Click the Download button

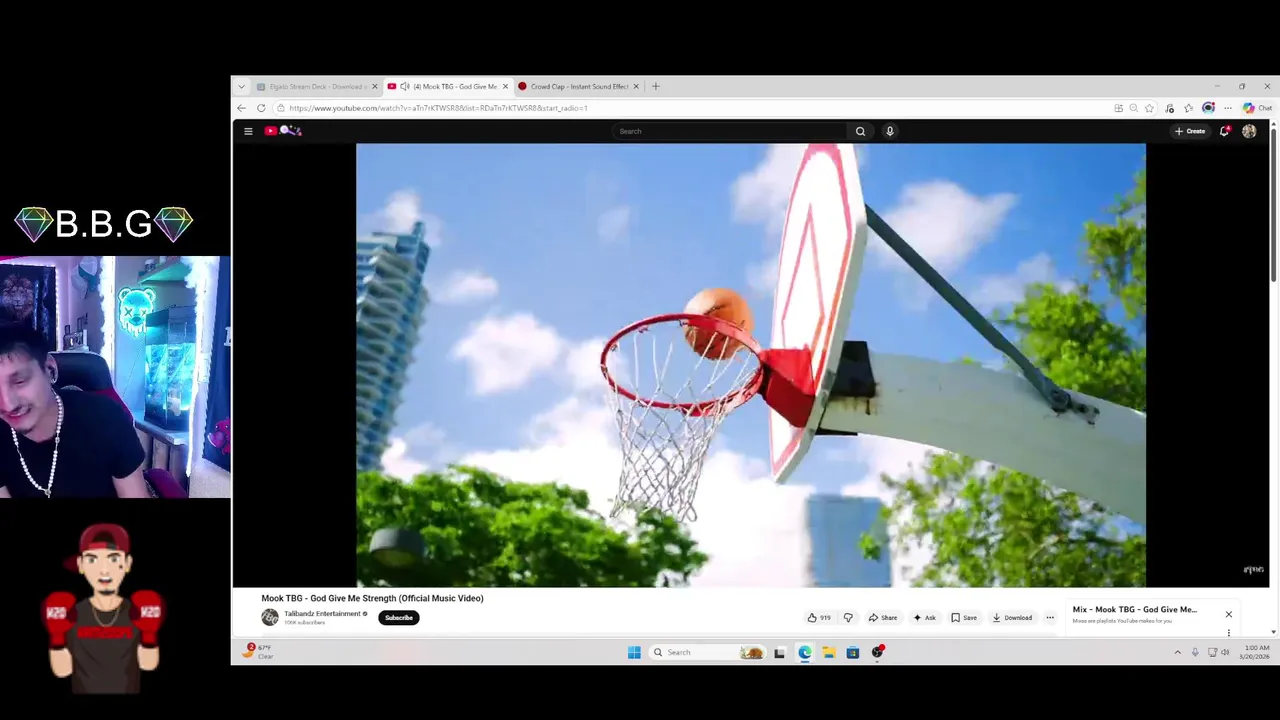pos(1012,618)
